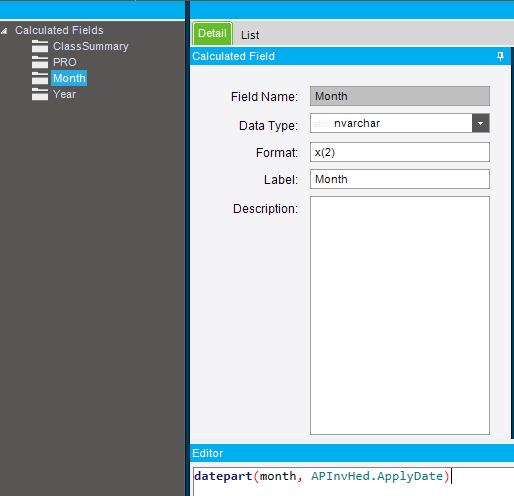Switch to the List tab
The width and height of the screenshot is (514, 496).
(x=250, y=35)
